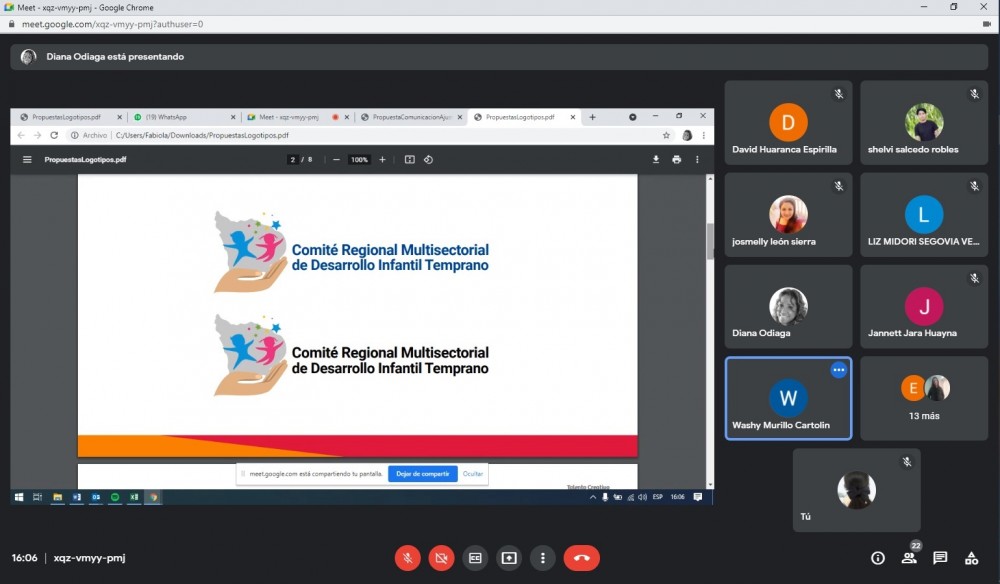Click the Present now screen share icon
Screen dimensions: 1000x584
click(509, 558)
